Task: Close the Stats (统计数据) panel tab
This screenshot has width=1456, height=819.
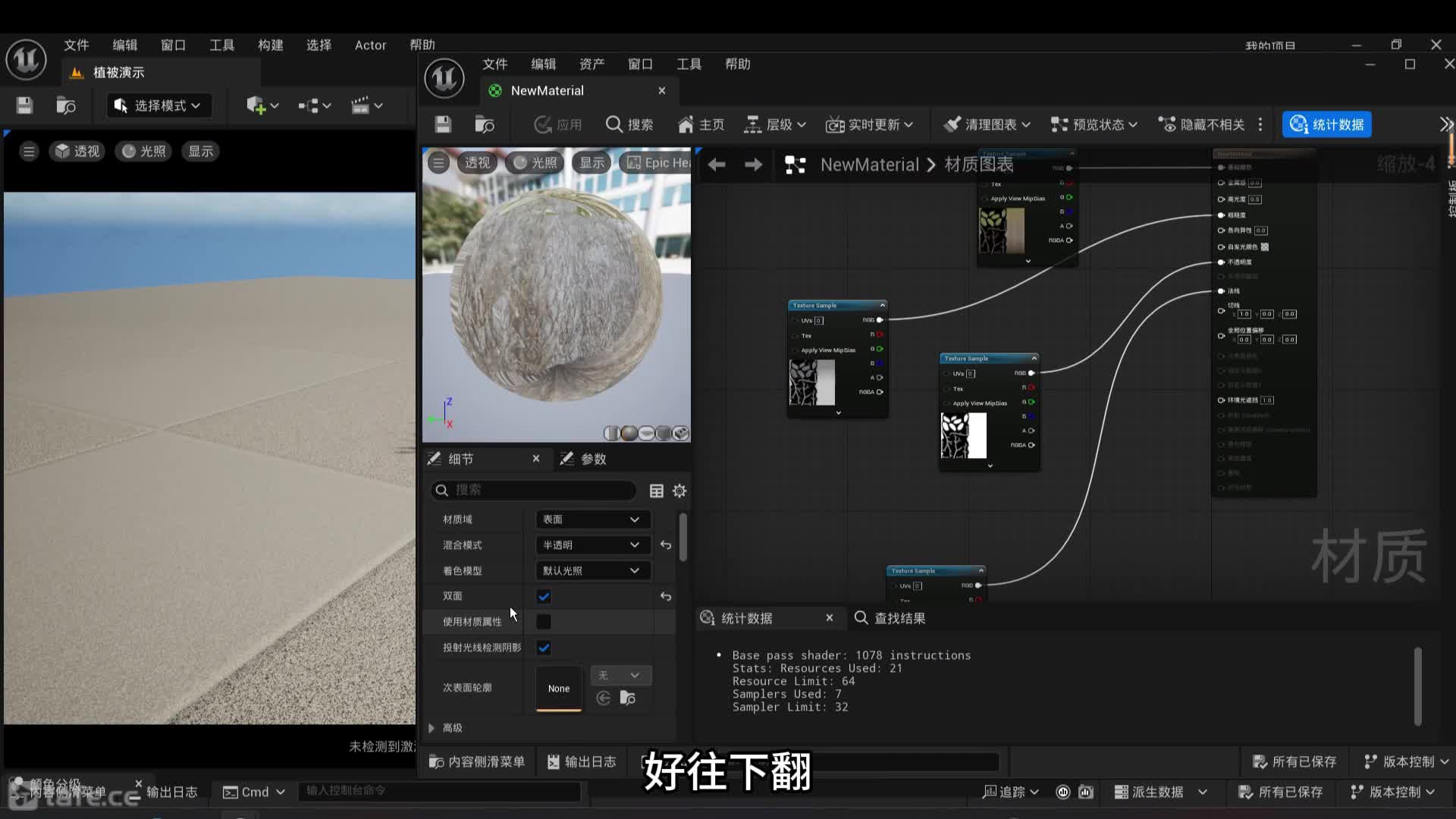Action: coord(830,618)
